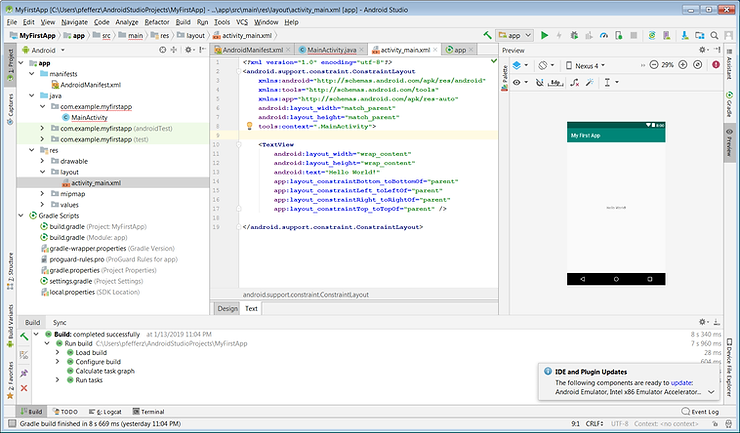Select MainActivity in project tree
The width and height of the screenshot is (740, 433).
[84, 117]
